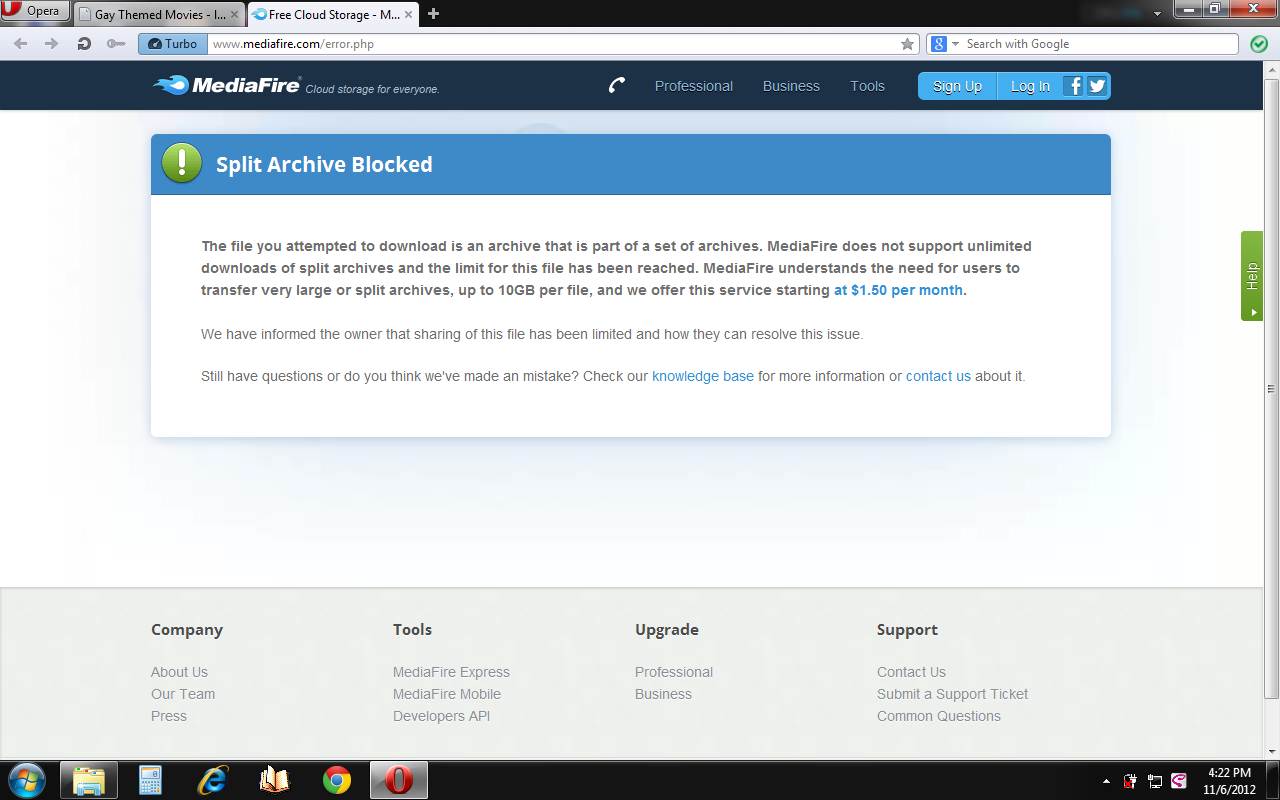Close the Gay Themed Movies tab
Screen dimensions: 1280x800
point(235,15)
